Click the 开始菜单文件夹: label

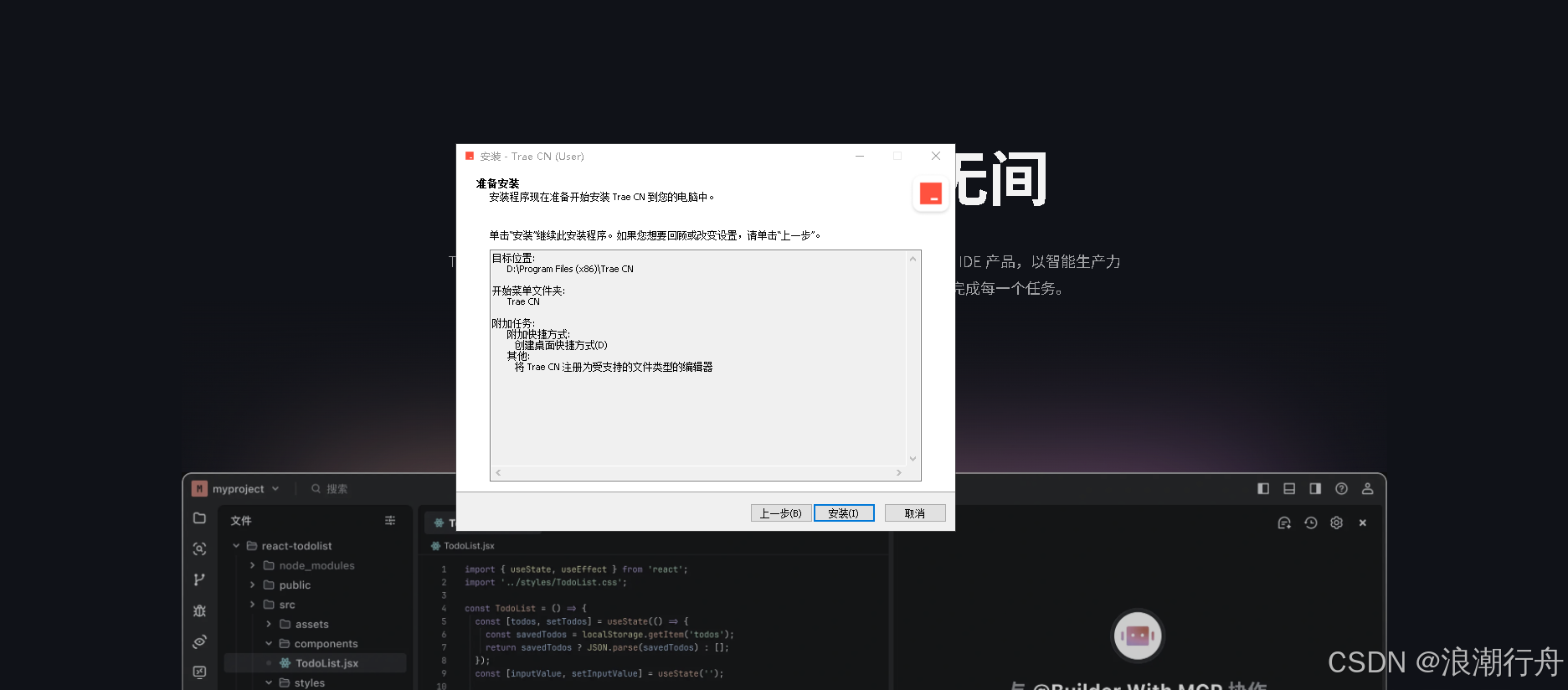[528, 291]
